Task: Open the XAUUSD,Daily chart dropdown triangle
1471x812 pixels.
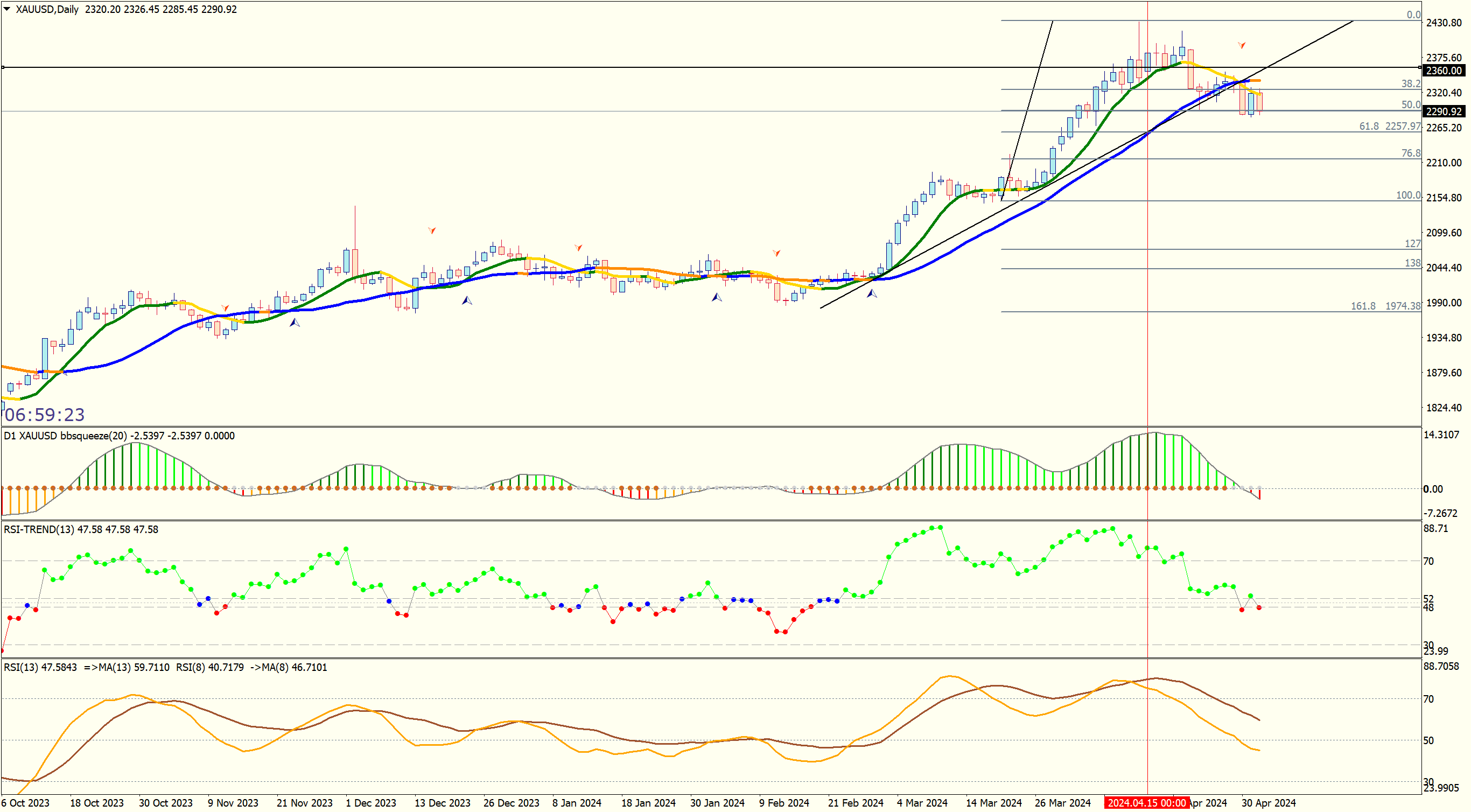Action: 7,9
